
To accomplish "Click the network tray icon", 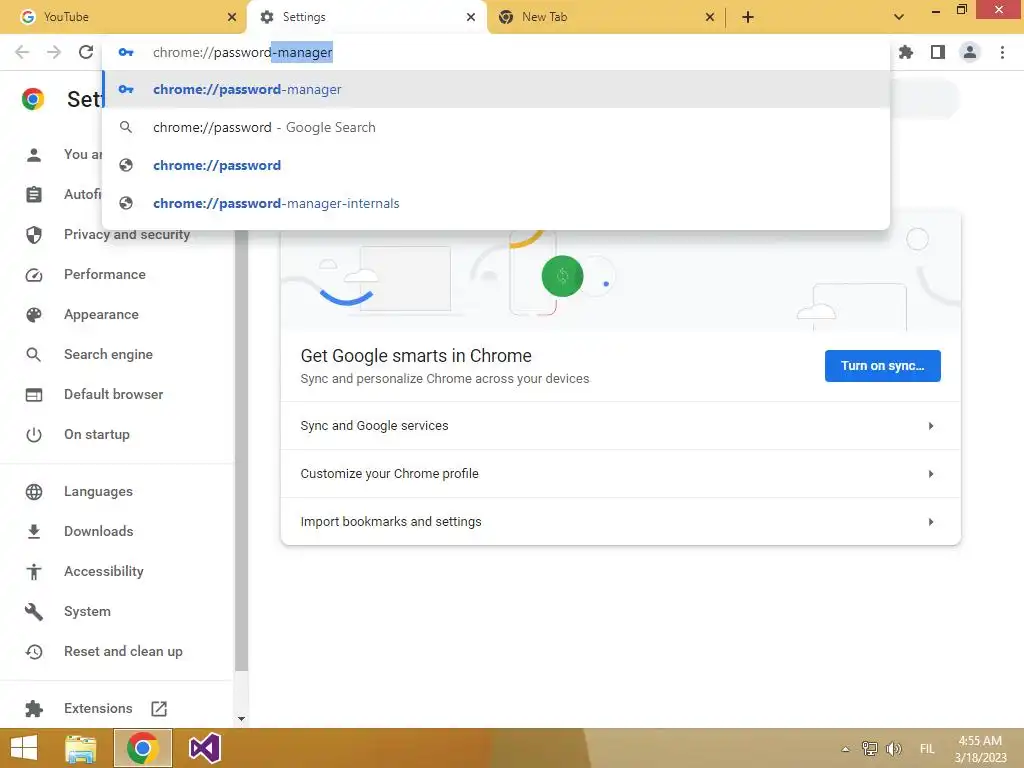I will tap(869, 748).
